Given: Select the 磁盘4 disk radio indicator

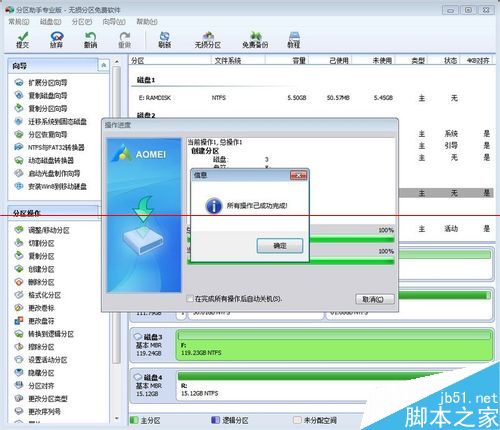Looking at the screenshot, I should [138, 377].
